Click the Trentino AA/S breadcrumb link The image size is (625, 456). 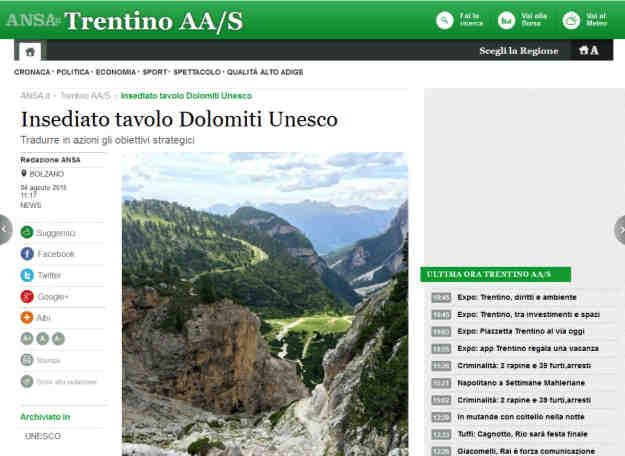(85, 96)
